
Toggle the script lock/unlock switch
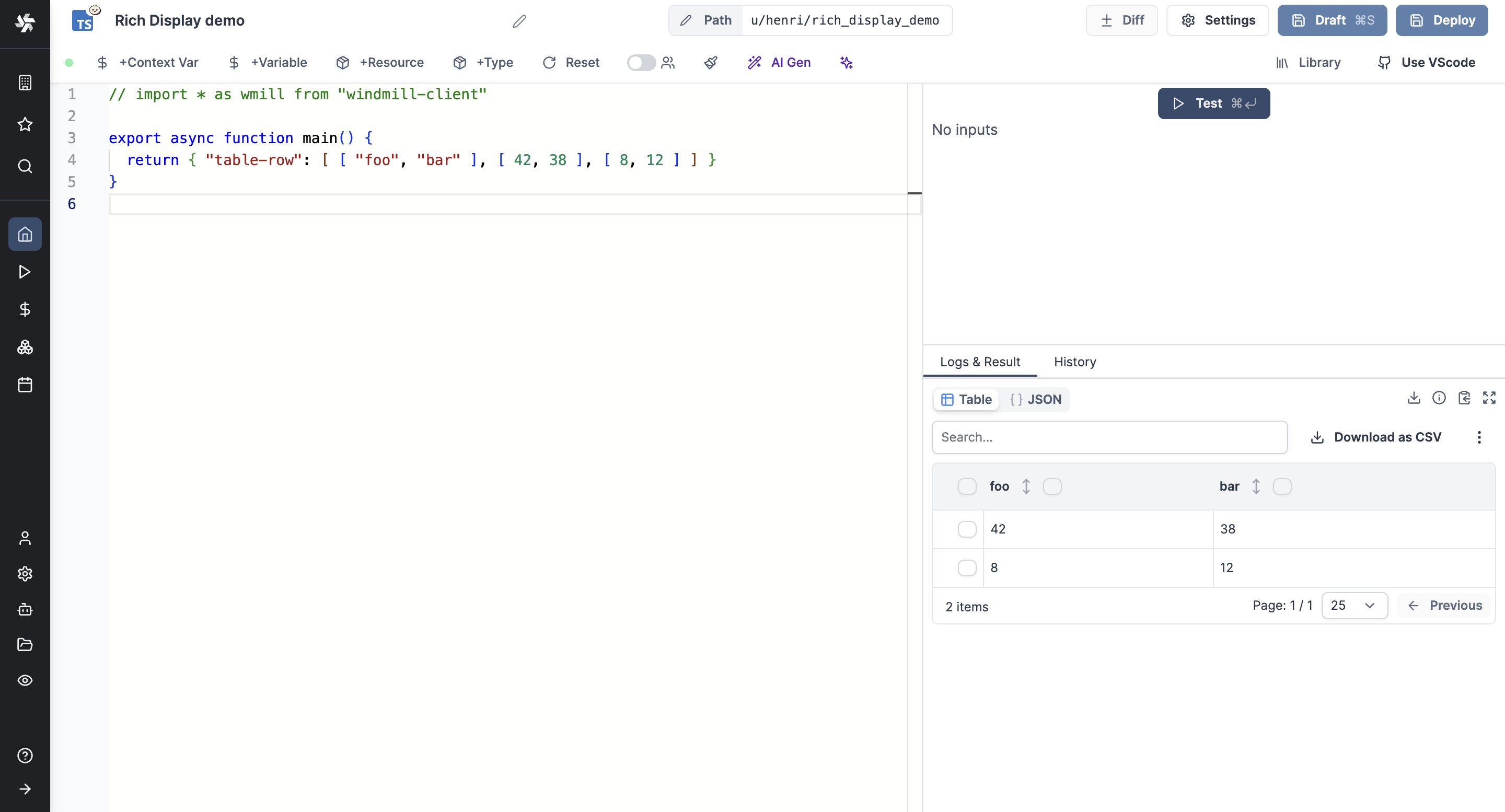(x=640, y=62)
